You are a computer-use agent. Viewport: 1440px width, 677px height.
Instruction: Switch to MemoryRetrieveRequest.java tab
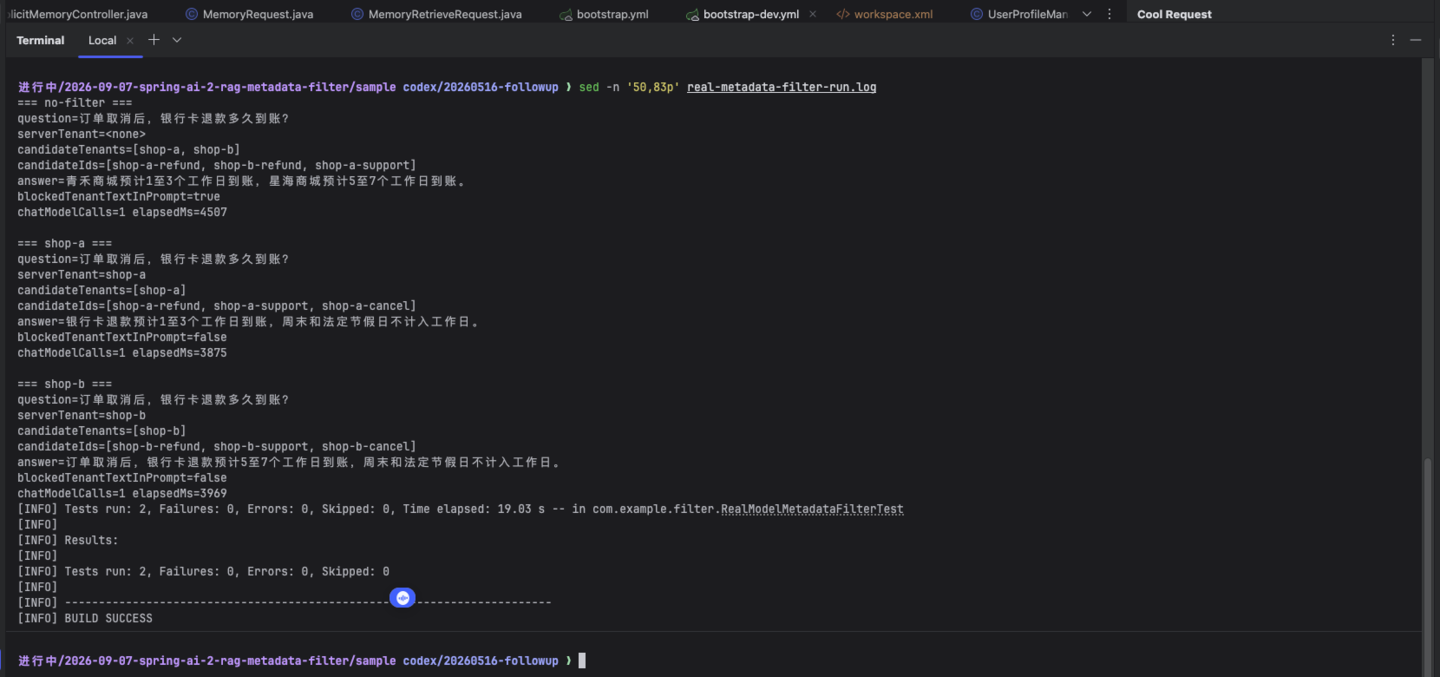[444, 14]
